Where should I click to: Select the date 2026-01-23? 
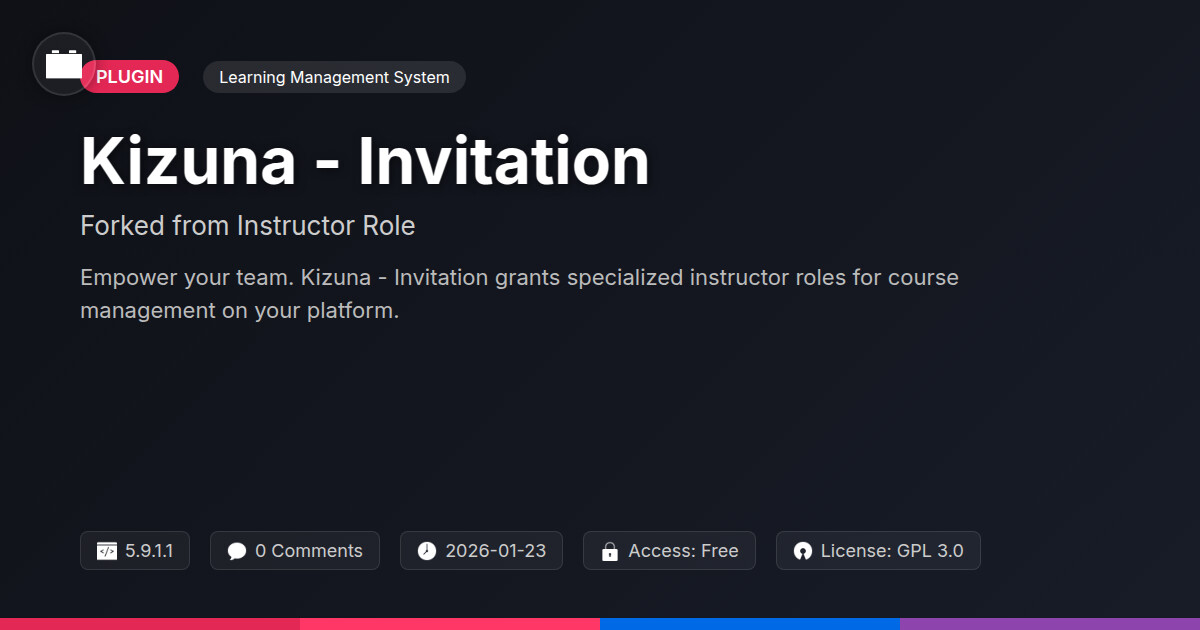click(495, 551)
